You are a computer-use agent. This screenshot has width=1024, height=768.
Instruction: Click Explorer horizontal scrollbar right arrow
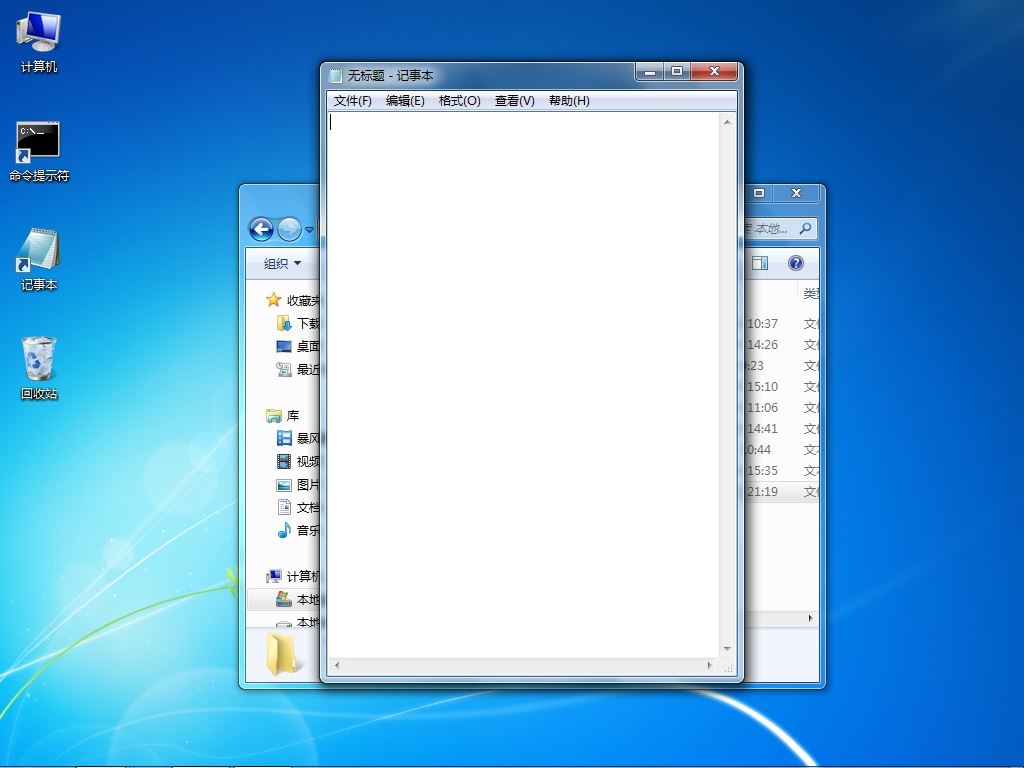[810, 618]
